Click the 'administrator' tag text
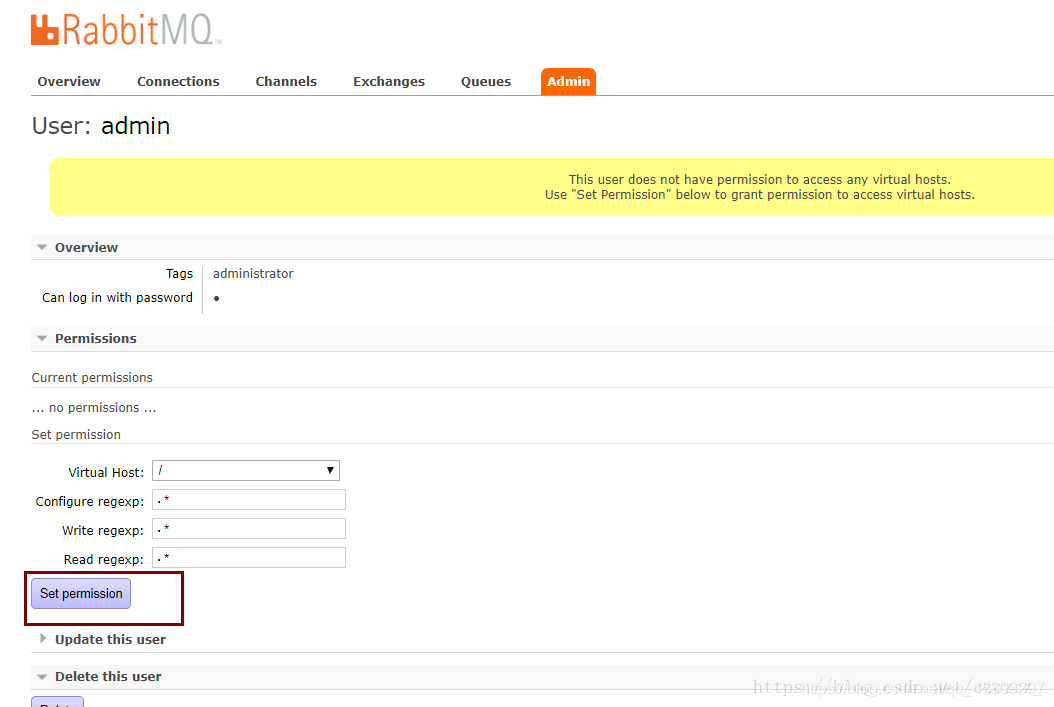This screenshot has height=707, width=1054. click(253, 274)
